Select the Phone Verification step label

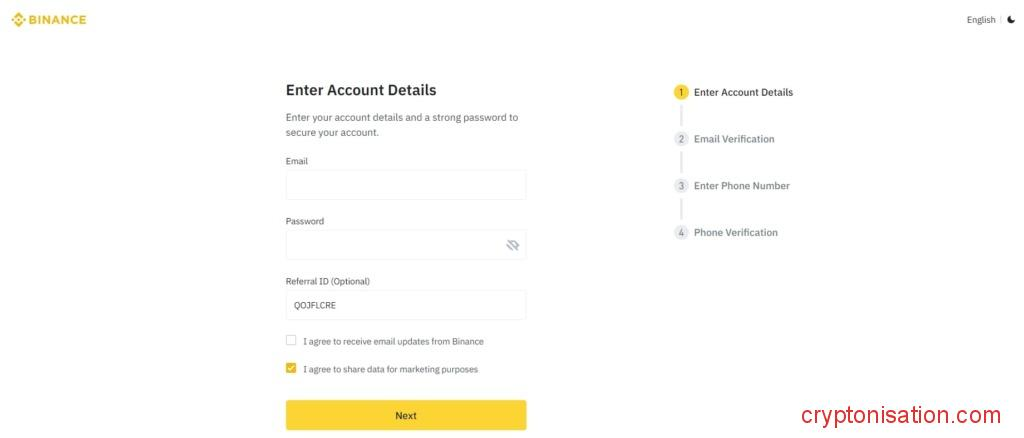(735, 233)
